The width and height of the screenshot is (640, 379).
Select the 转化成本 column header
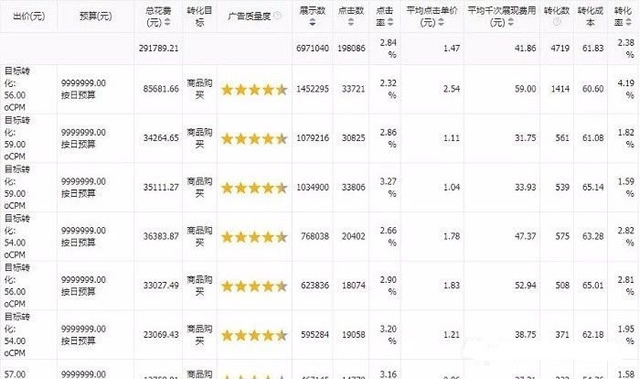[590, 16]
